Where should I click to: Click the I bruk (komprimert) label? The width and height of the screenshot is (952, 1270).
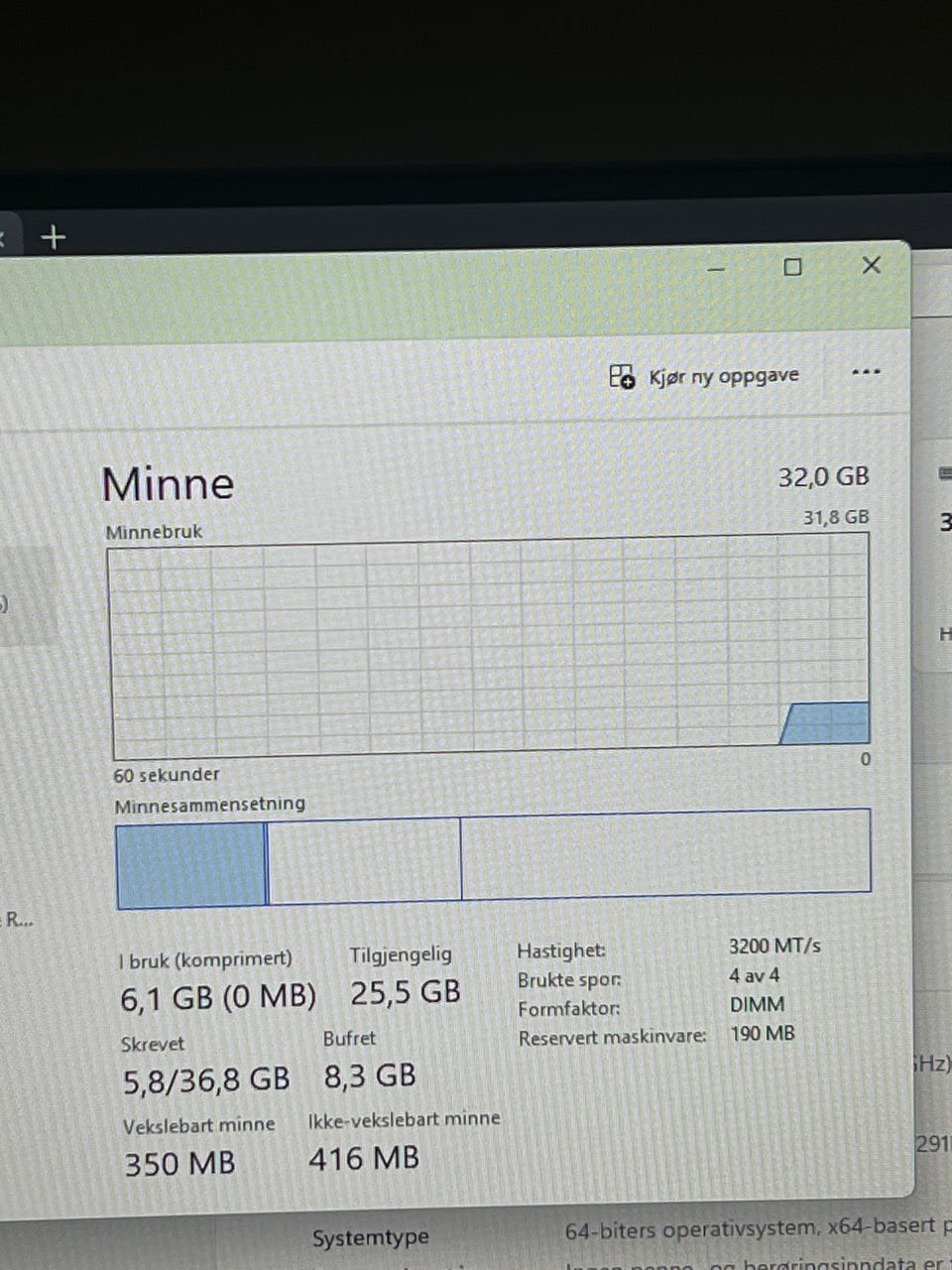[x=205, y=959]
